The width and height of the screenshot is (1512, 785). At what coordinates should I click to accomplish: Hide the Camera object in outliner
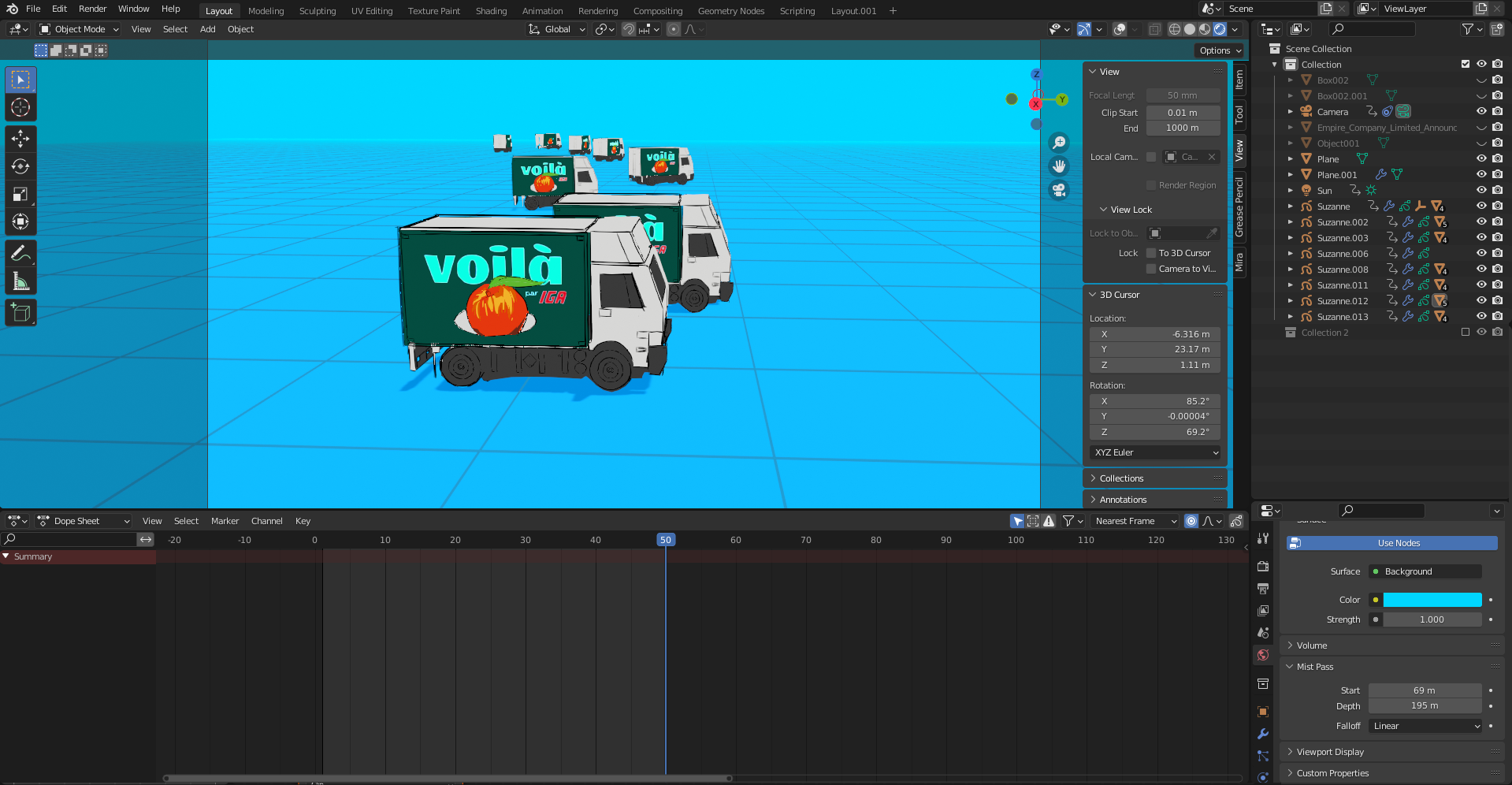tap(1481, 112)
